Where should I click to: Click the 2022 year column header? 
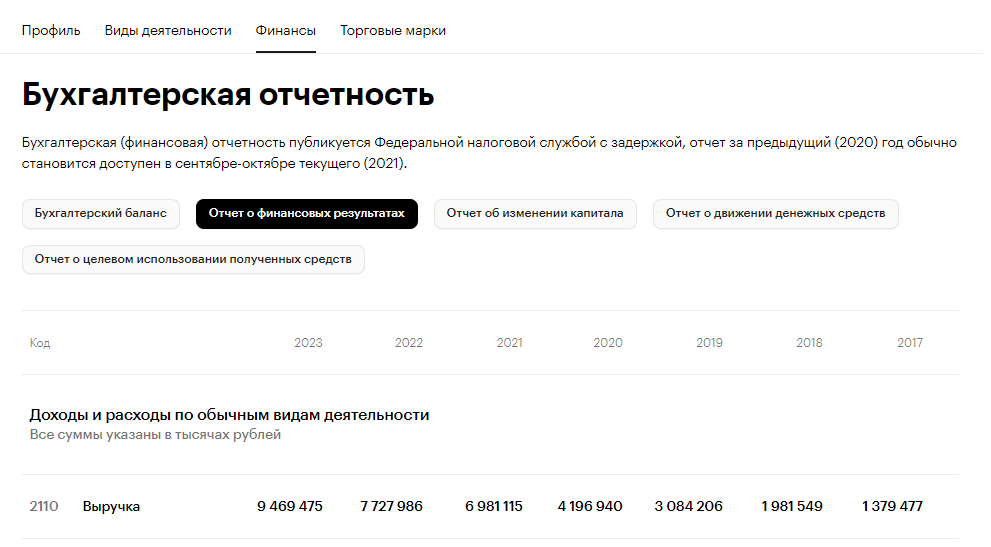[x=408, y=343]
